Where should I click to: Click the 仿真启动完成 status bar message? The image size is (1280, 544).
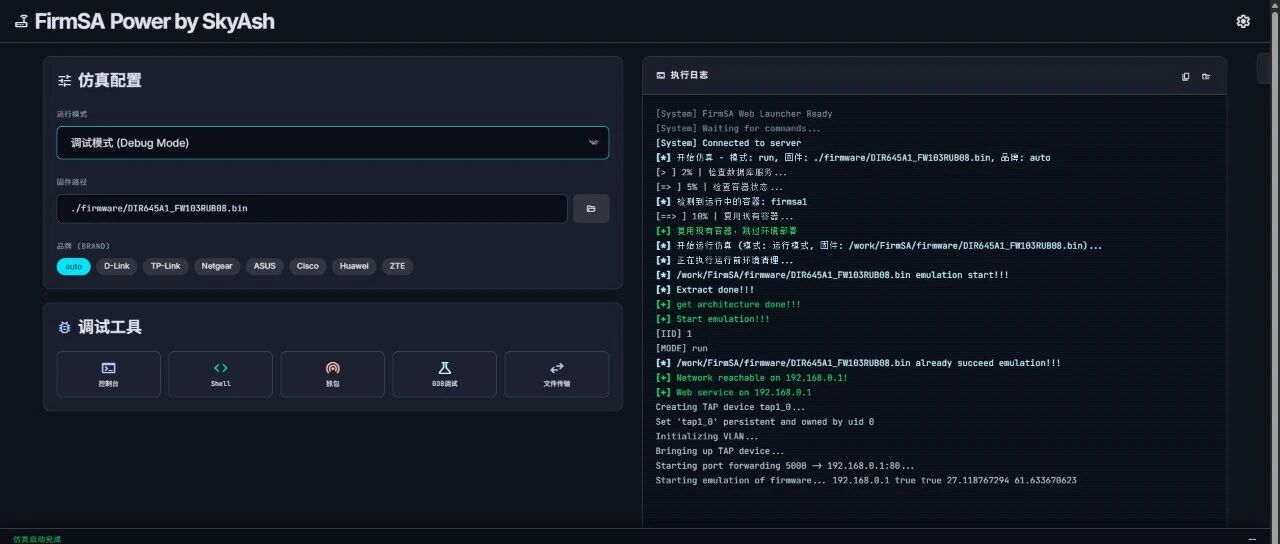37,539
